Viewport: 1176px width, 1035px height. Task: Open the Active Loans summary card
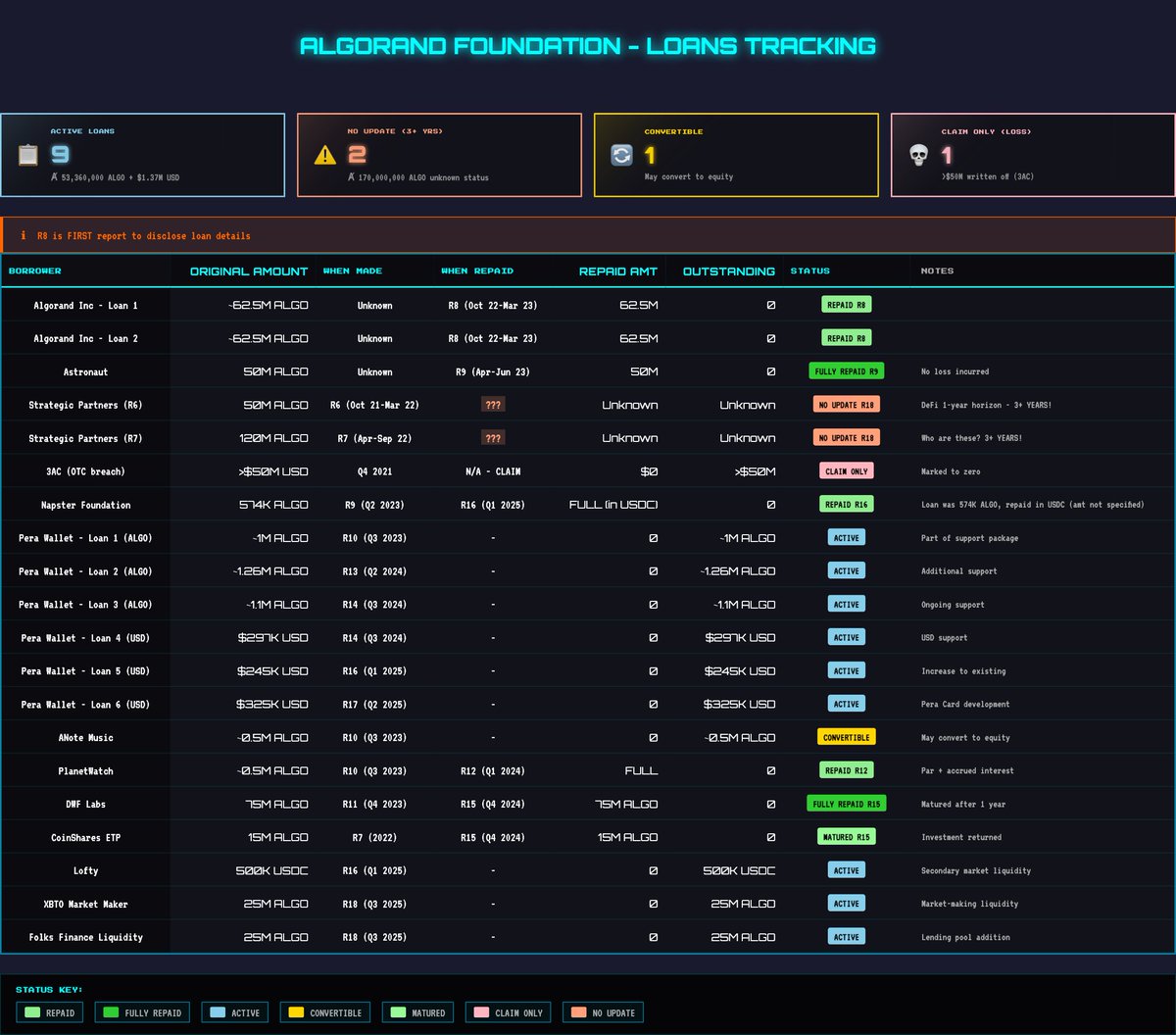143,155
